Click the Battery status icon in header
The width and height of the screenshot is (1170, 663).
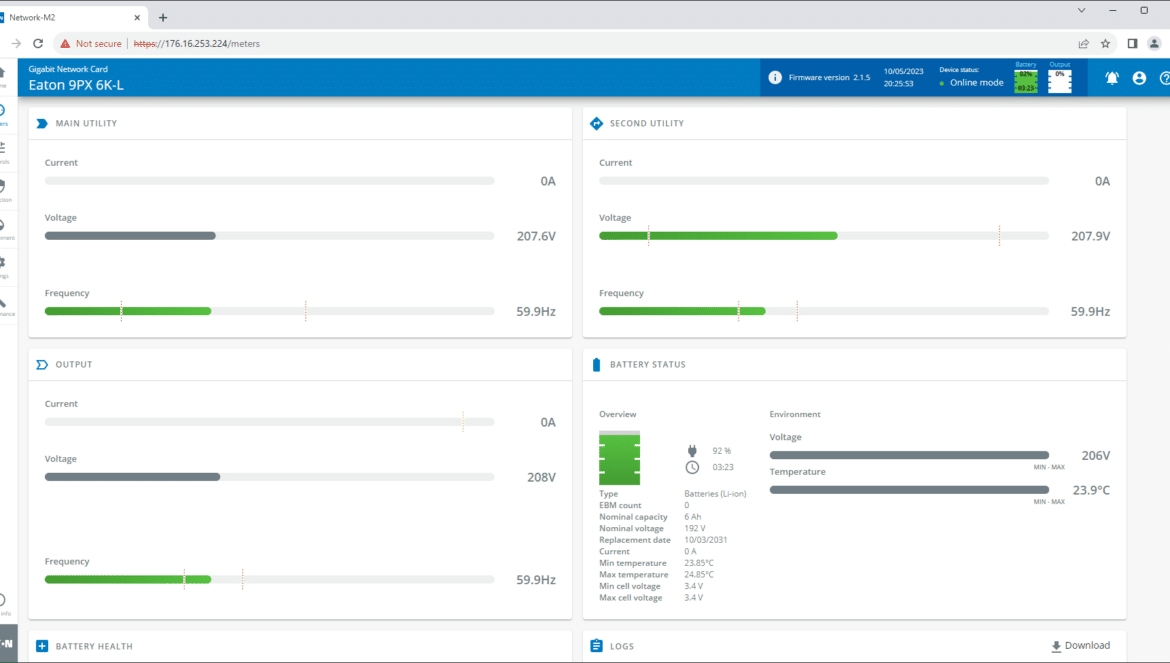pyautogui.click(x=1026, y=81)
